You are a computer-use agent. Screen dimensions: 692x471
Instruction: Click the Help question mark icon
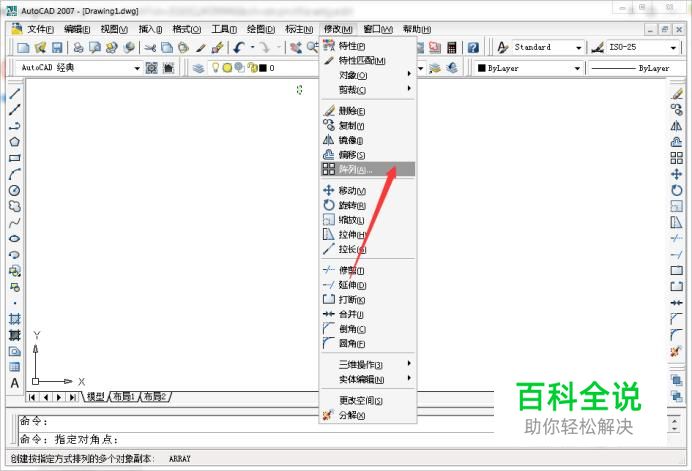point(473,47)
